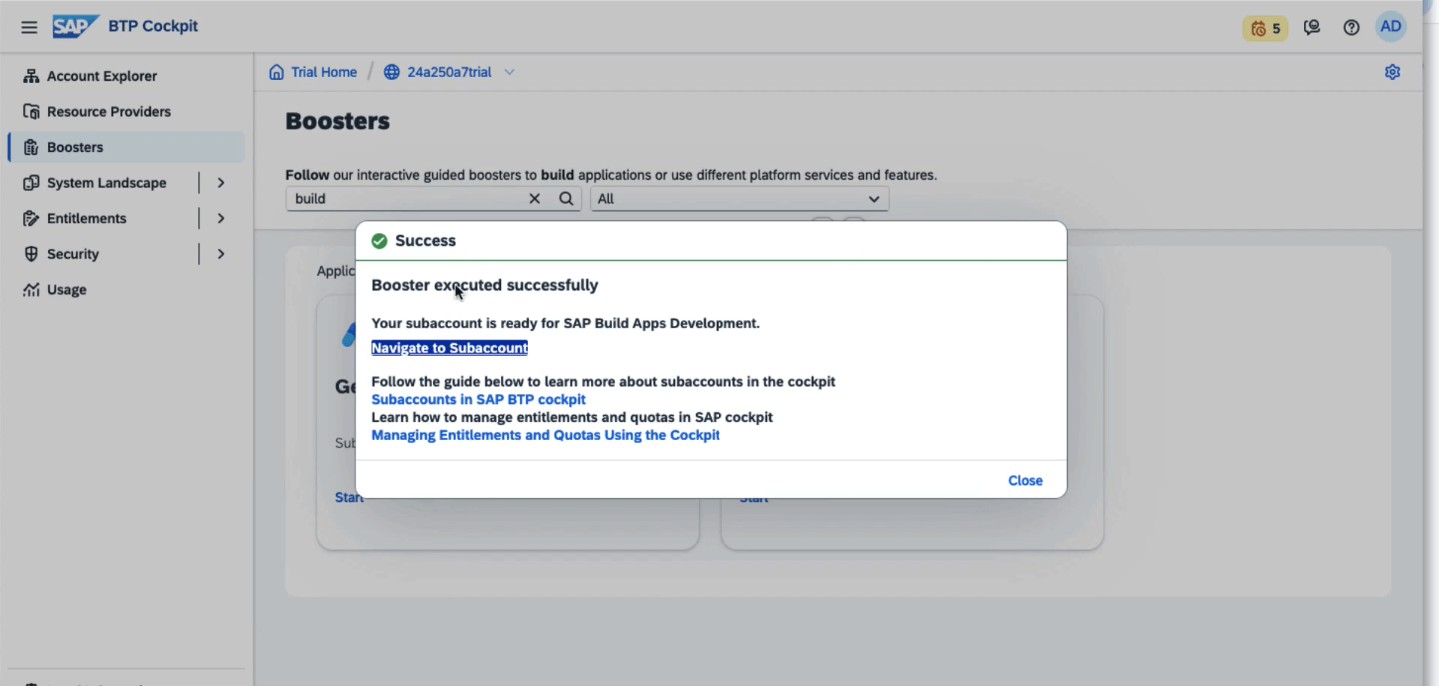Open the Entitlements section

87,218
